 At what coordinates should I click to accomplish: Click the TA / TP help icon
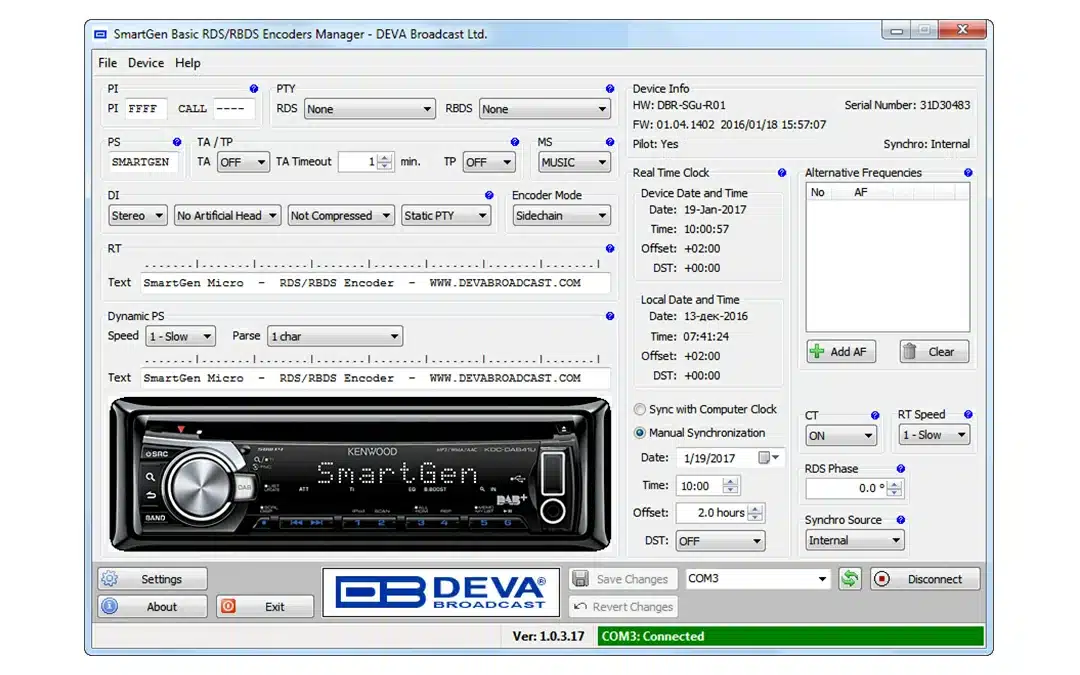(515, 142)
